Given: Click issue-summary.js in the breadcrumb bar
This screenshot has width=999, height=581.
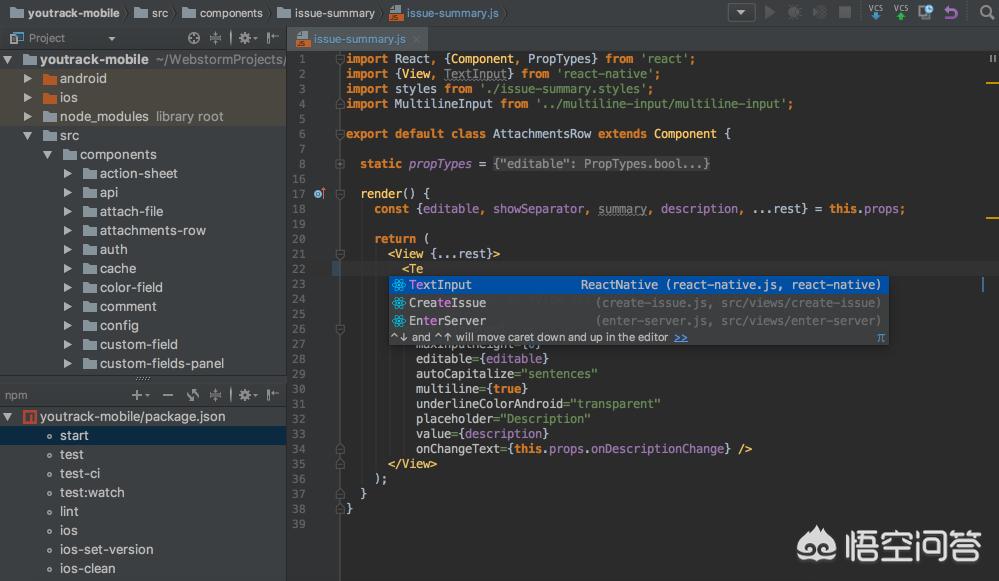Looking at the screenshot, I should pos(444,13).
